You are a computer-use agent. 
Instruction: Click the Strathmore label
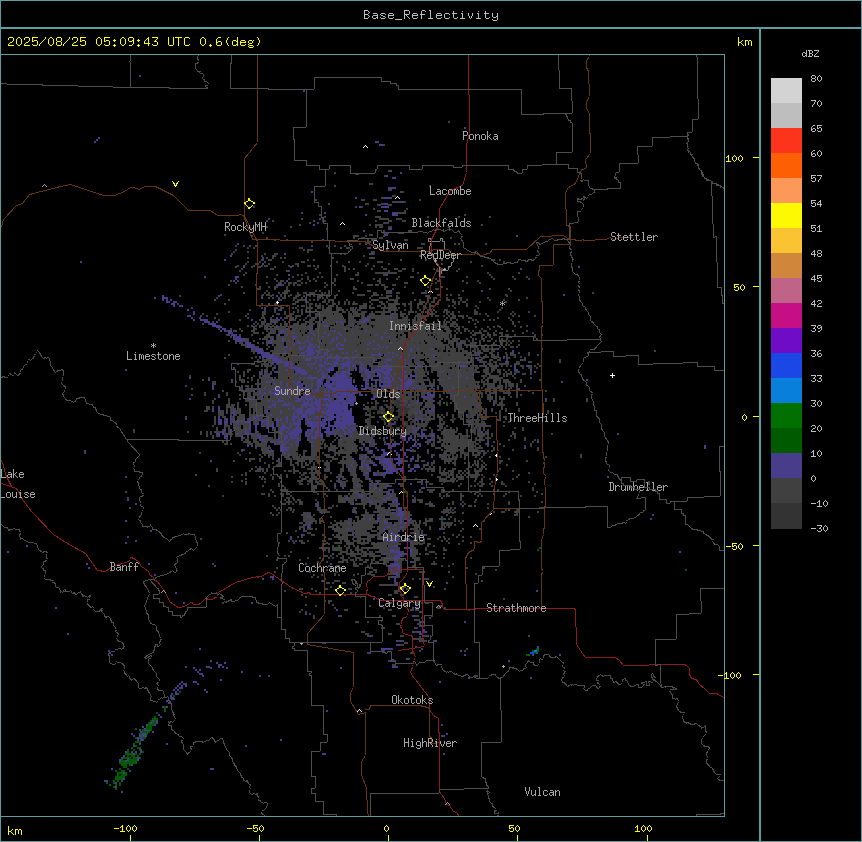(516, 608)
